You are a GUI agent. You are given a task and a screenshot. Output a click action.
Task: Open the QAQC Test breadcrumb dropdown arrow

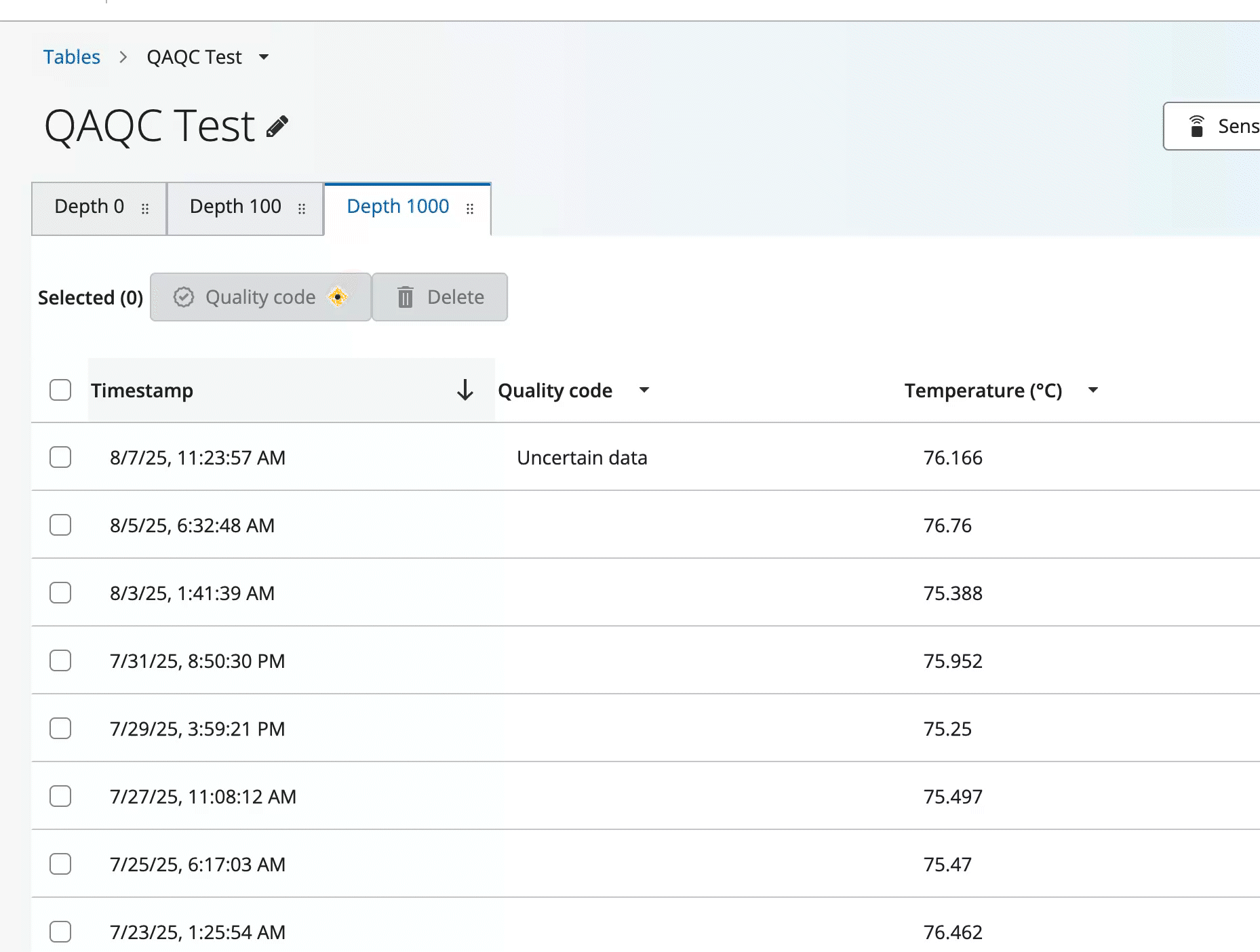point(264,57)
